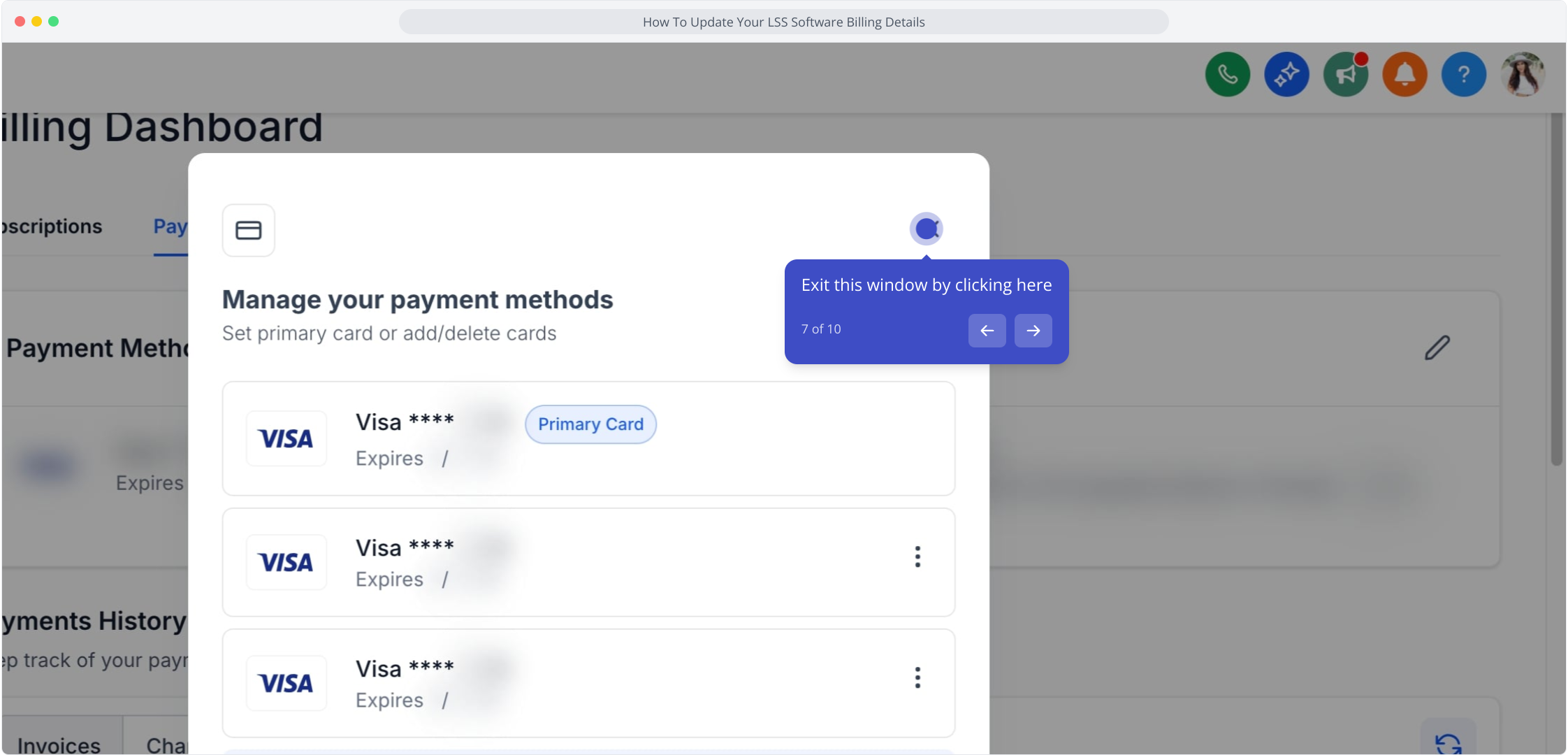Refresh payments history with sync icon
This screenshot has width=1568, height=755.
click(x=1449, y=741)
